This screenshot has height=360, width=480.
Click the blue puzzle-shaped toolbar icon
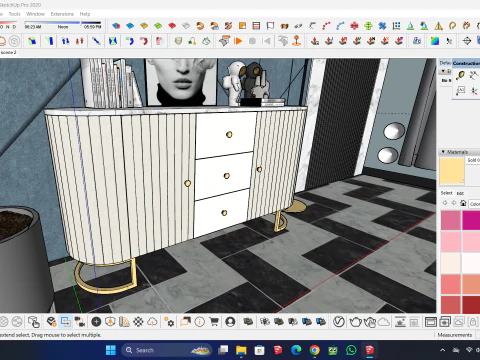[382, 26]
